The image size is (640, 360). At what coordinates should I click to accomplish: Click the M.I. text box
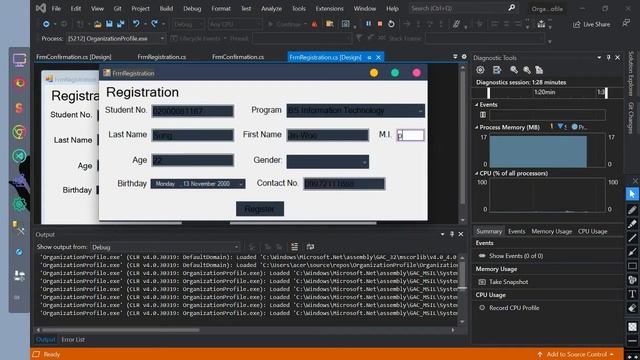(x=411, y=136)
